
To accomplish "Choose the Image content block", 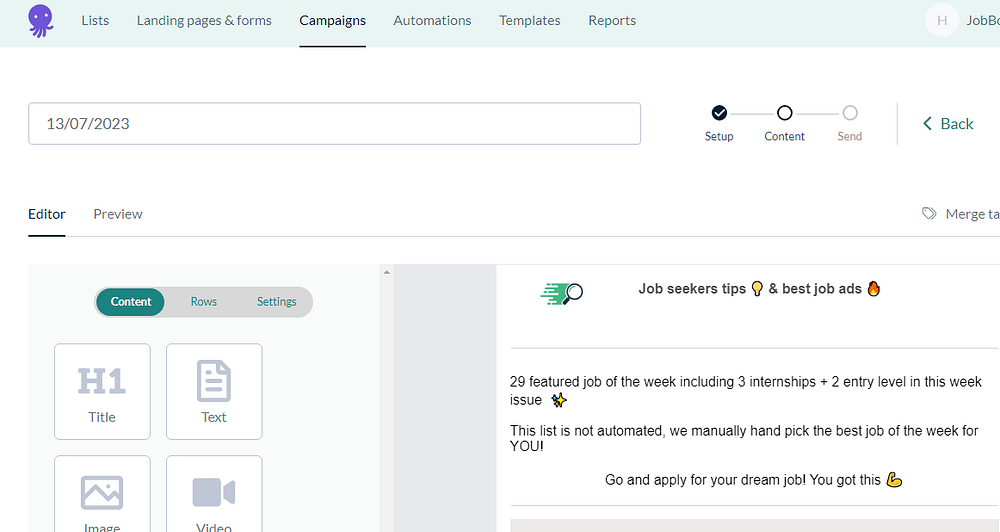I will (102, 494).
